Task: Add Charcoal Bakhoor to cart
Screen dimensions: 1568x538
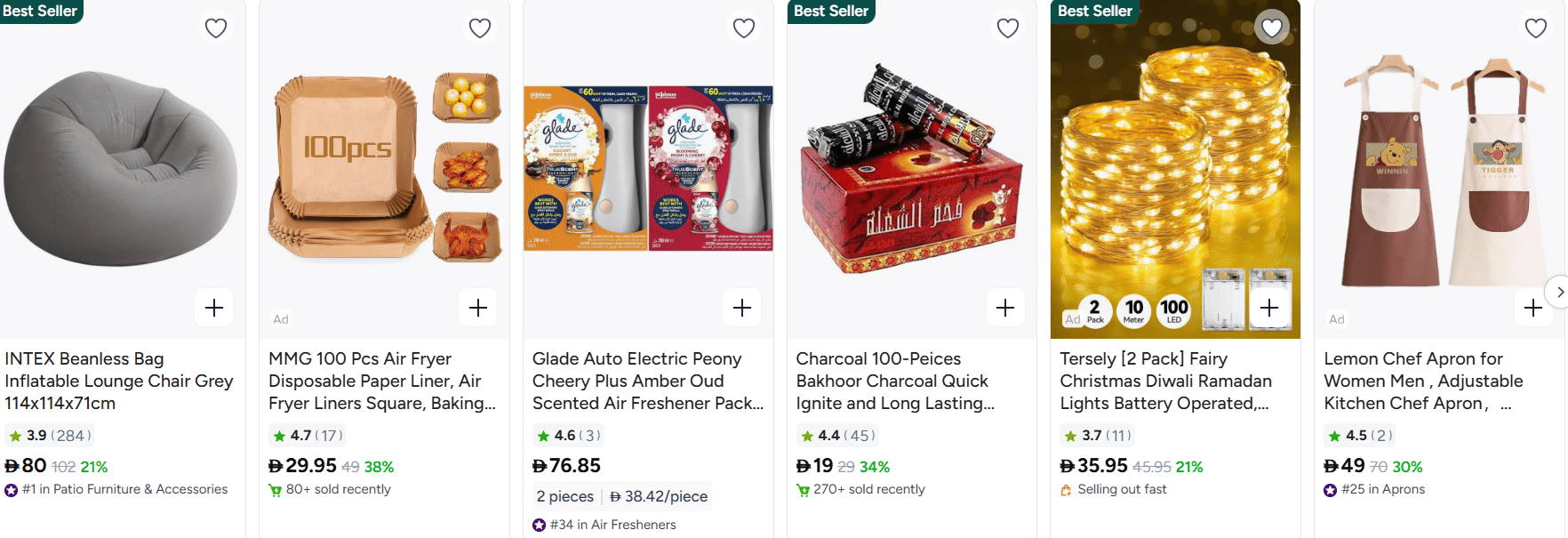Action: pos(1005,308)
